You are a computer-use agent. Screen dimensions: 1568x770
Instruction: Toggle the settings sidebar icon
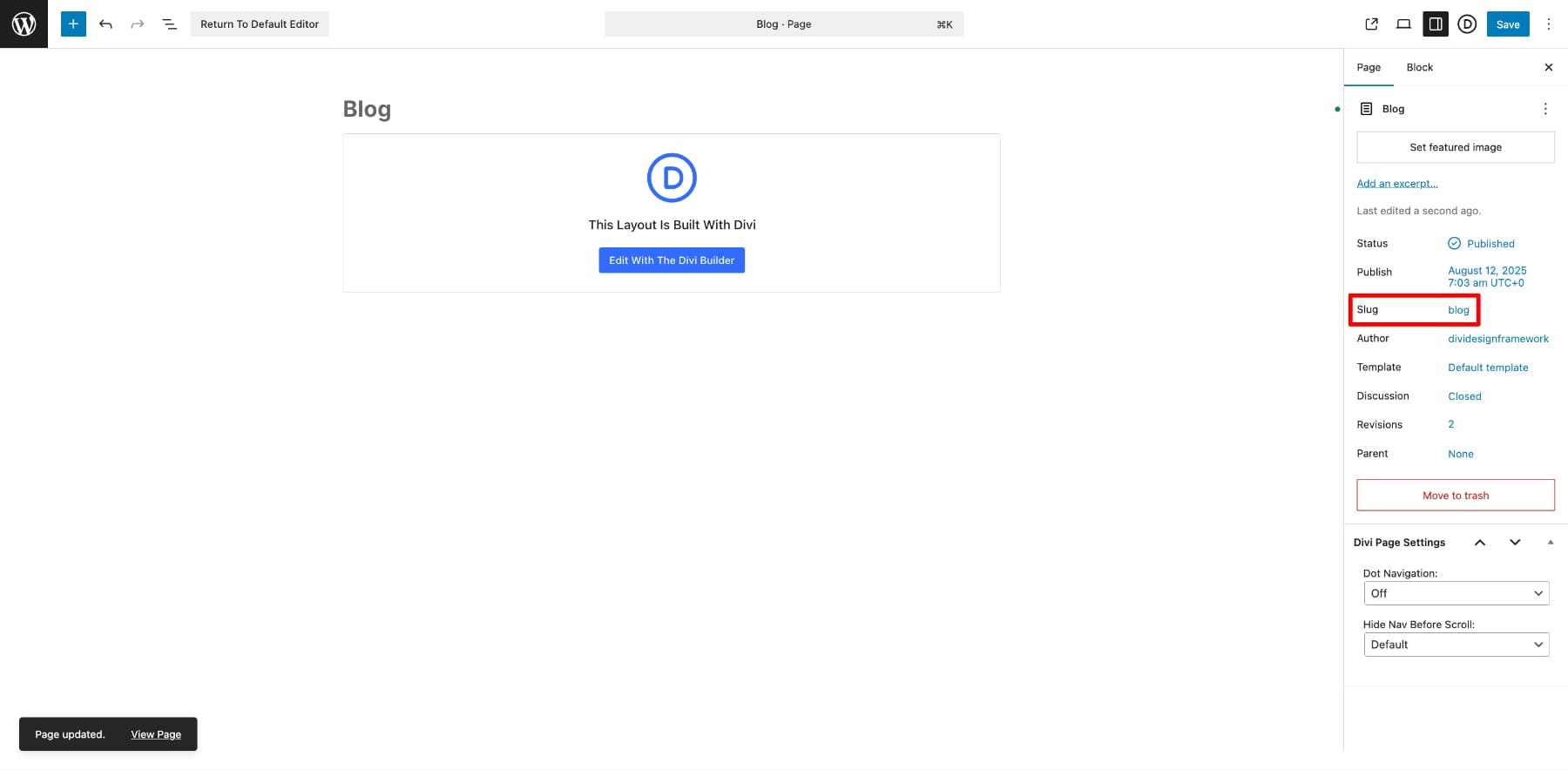(x=1436, y=24)
